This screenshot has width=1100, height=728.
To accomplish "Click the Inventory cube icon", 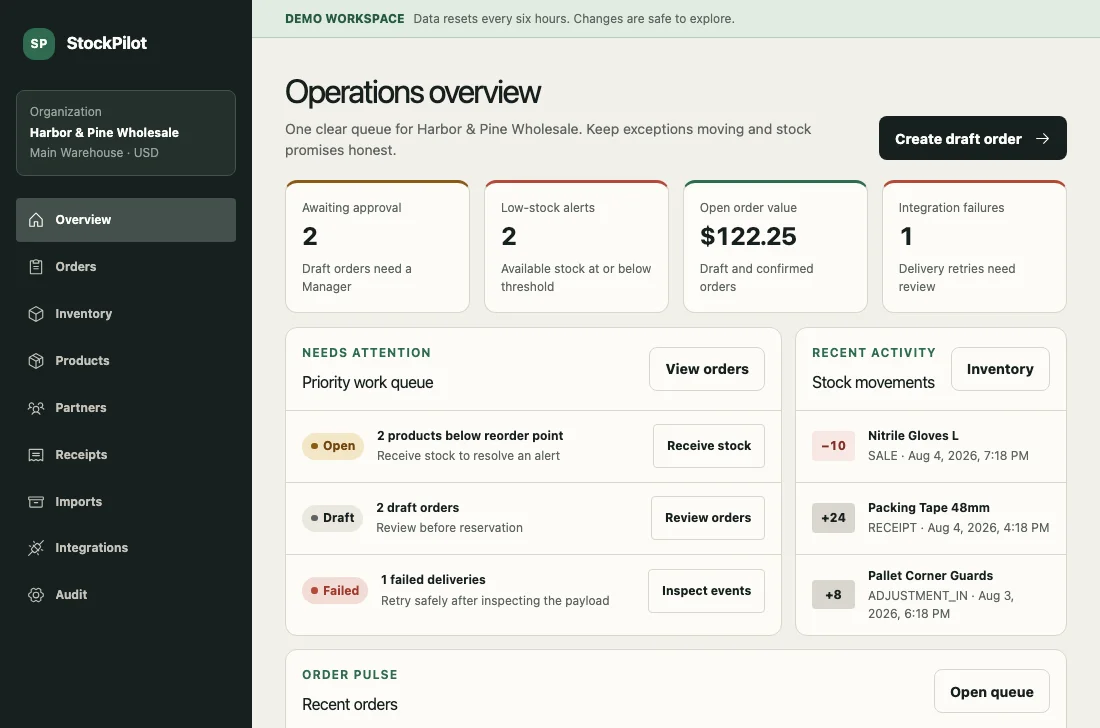I will pos(36,314).
